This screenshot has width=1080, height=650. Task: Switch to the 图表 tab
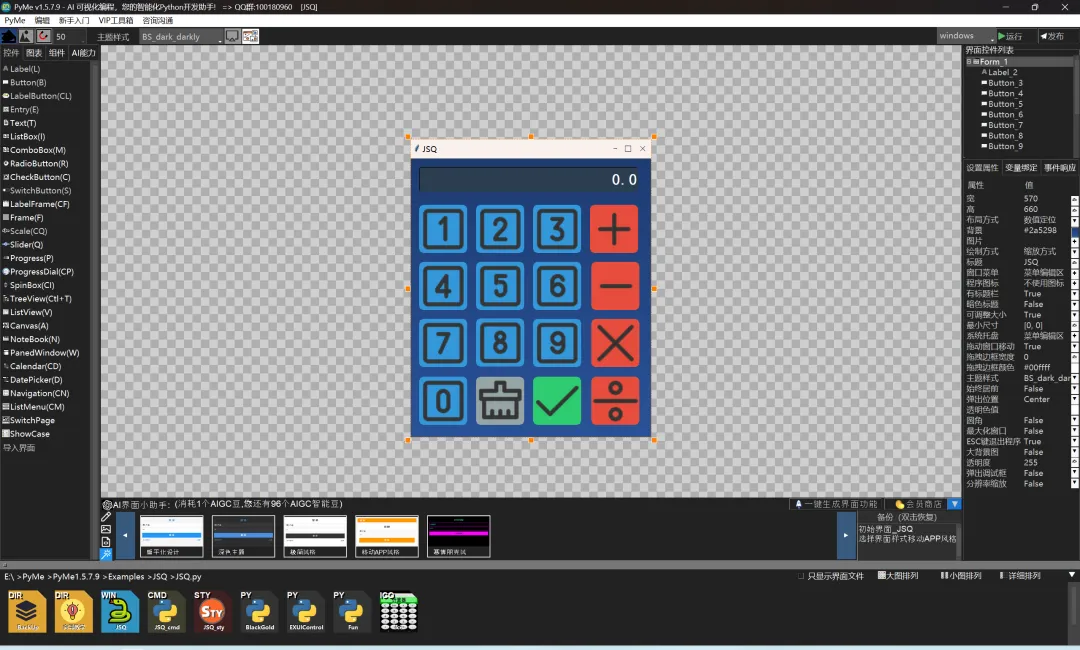pos(34,53)
